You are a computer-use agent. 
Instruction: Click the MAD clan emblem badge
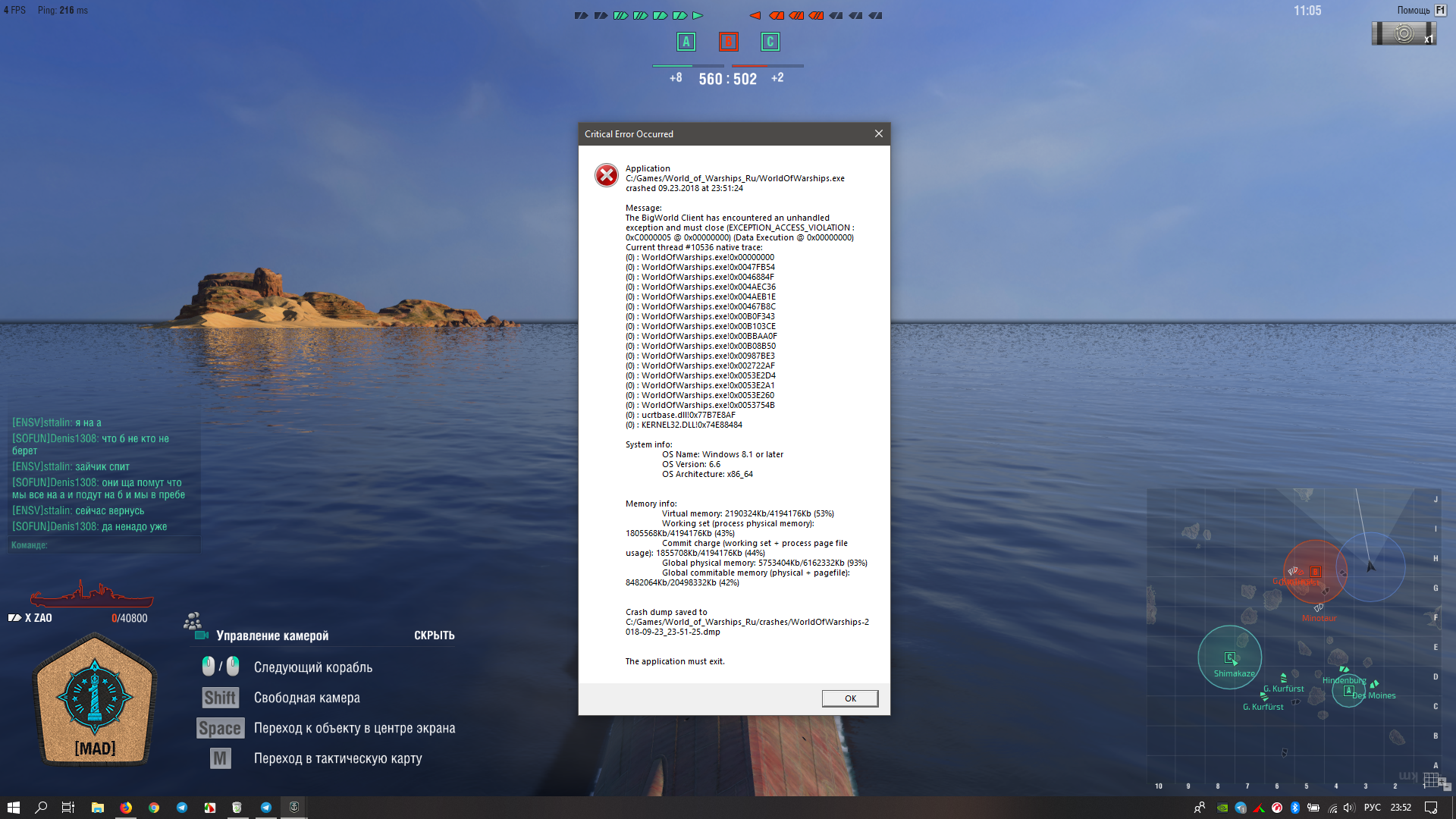95,699
